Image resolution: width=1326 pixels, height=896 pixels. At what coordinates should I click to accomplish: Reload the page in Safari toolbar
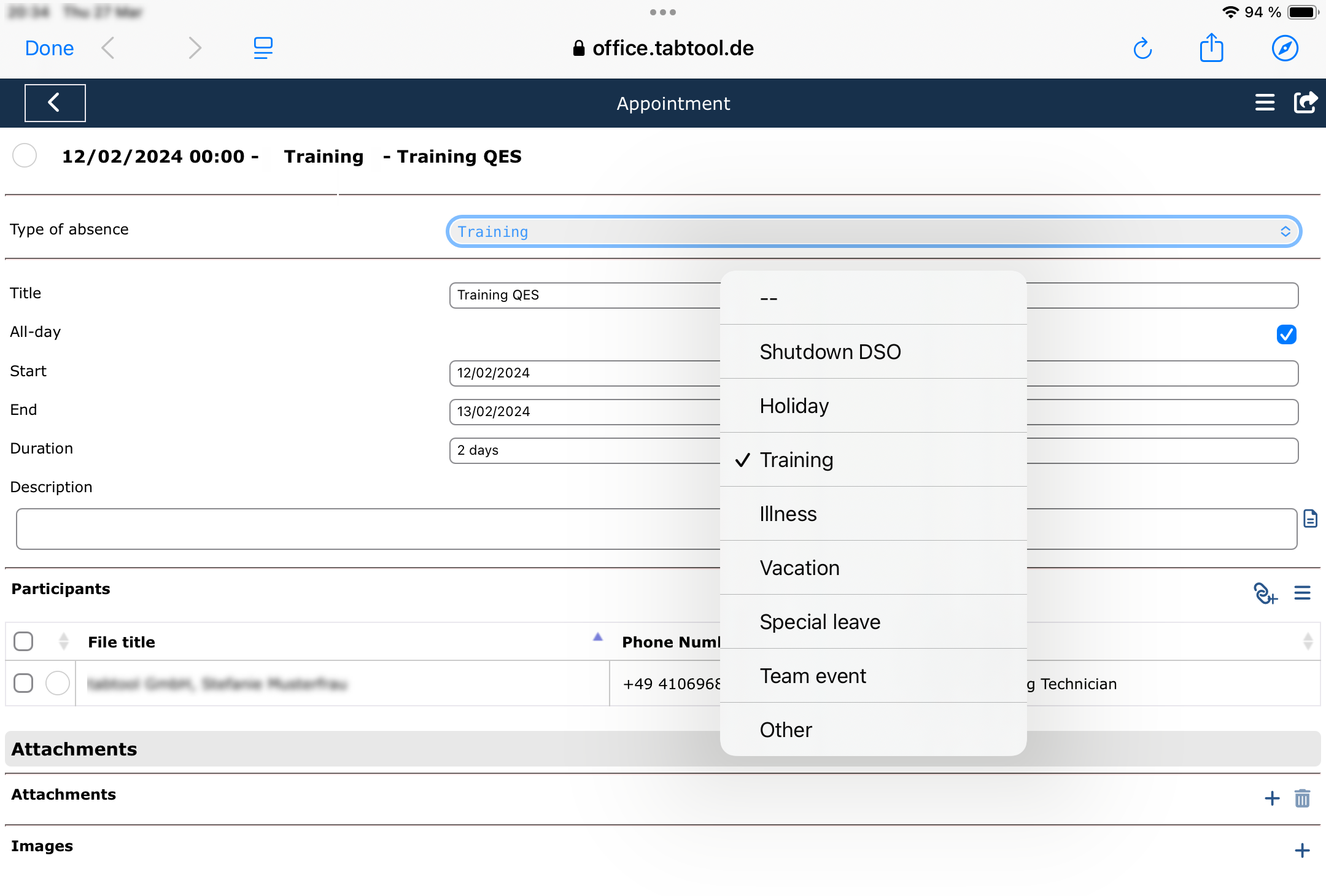1142,48
